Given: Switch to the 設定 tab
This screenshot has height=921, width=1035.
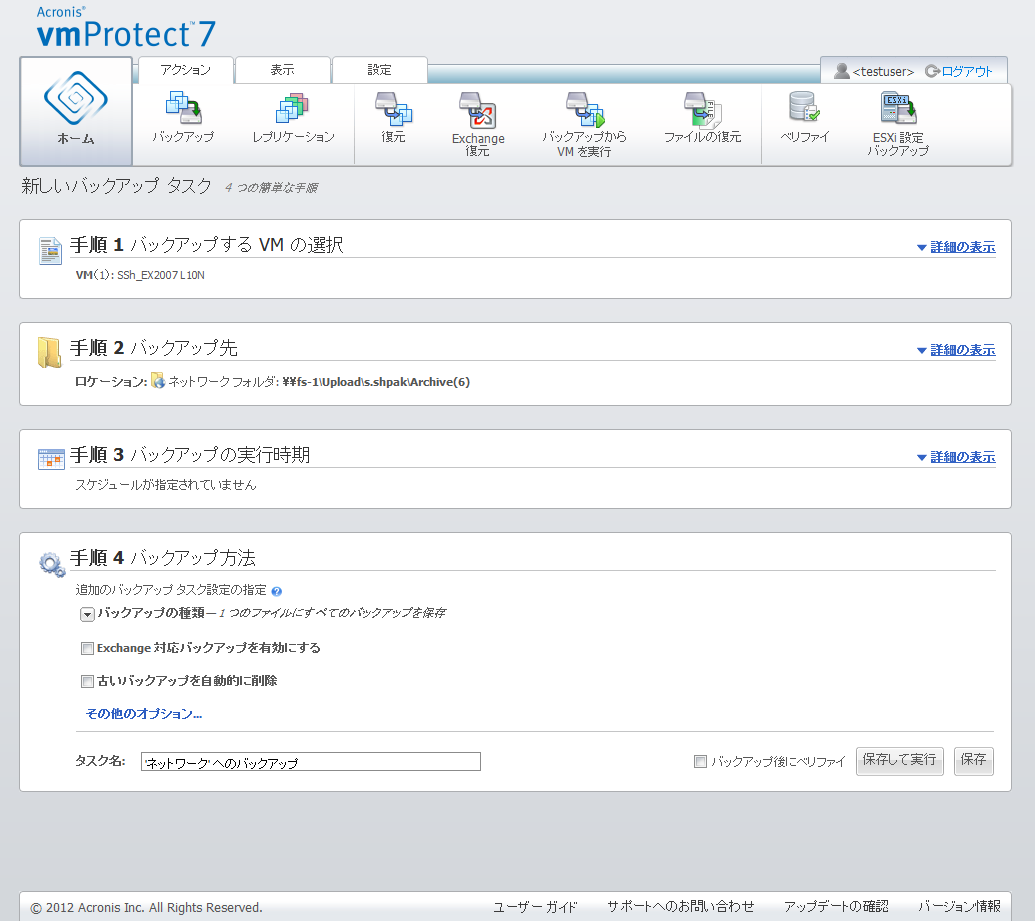Looking at the screenshot, I should [x=379, y=70].
